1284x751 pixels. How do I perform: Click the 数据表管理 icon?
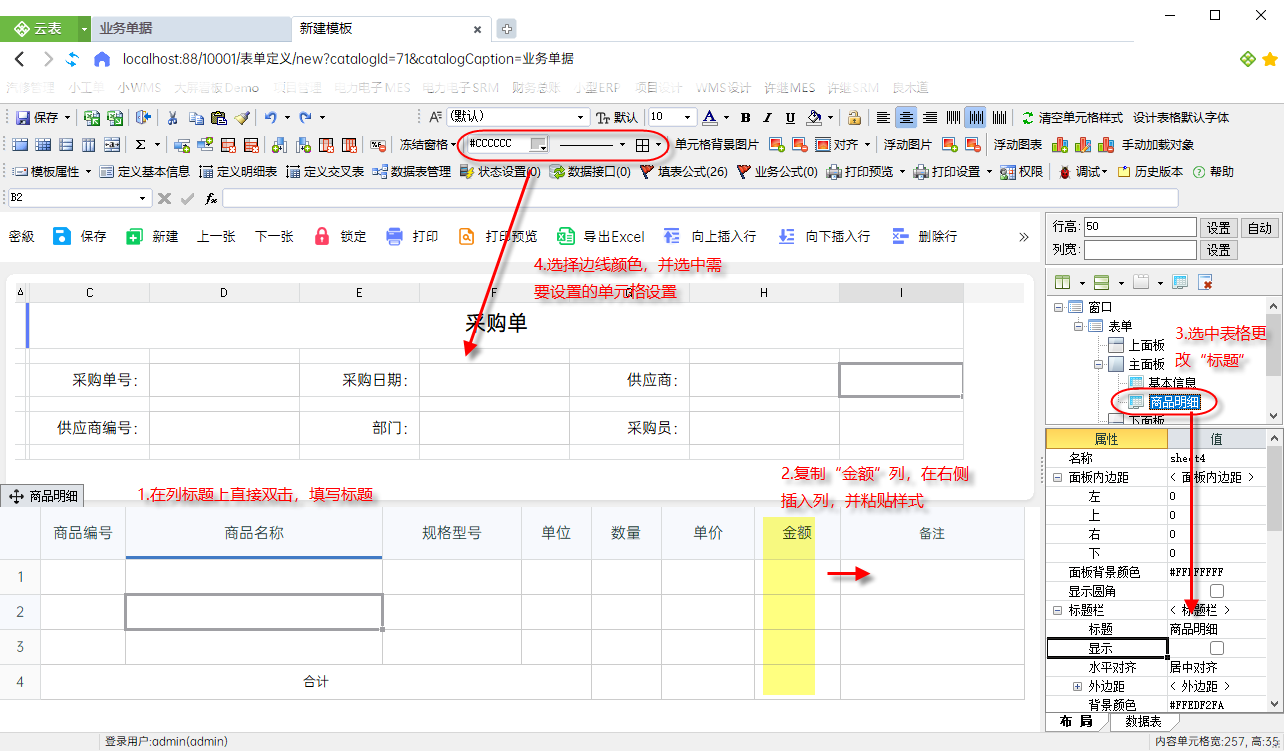(380, 172)
